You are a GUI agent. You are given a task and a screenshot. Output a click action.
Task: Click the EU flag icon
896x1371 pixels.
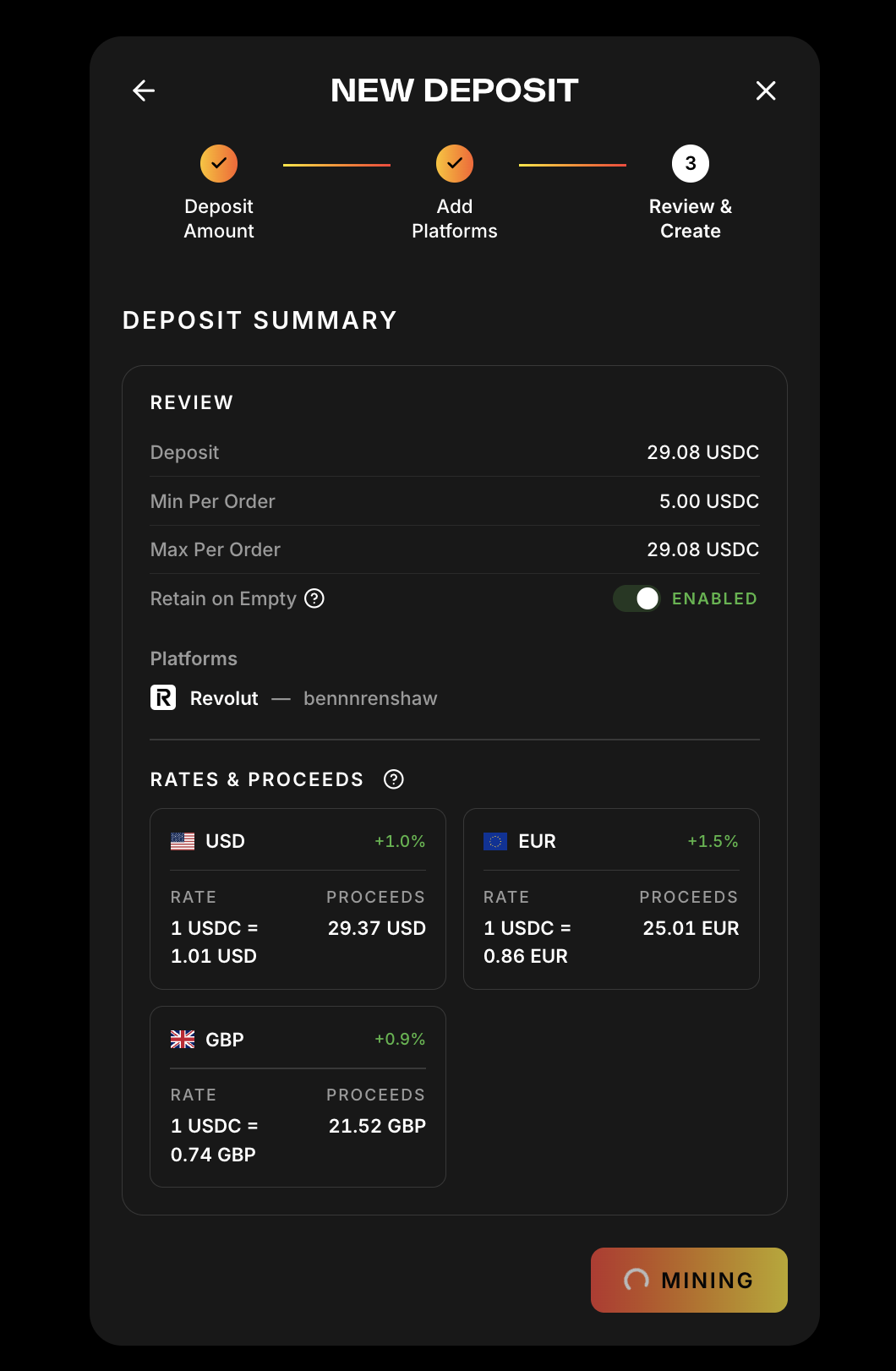click(495, 841)
